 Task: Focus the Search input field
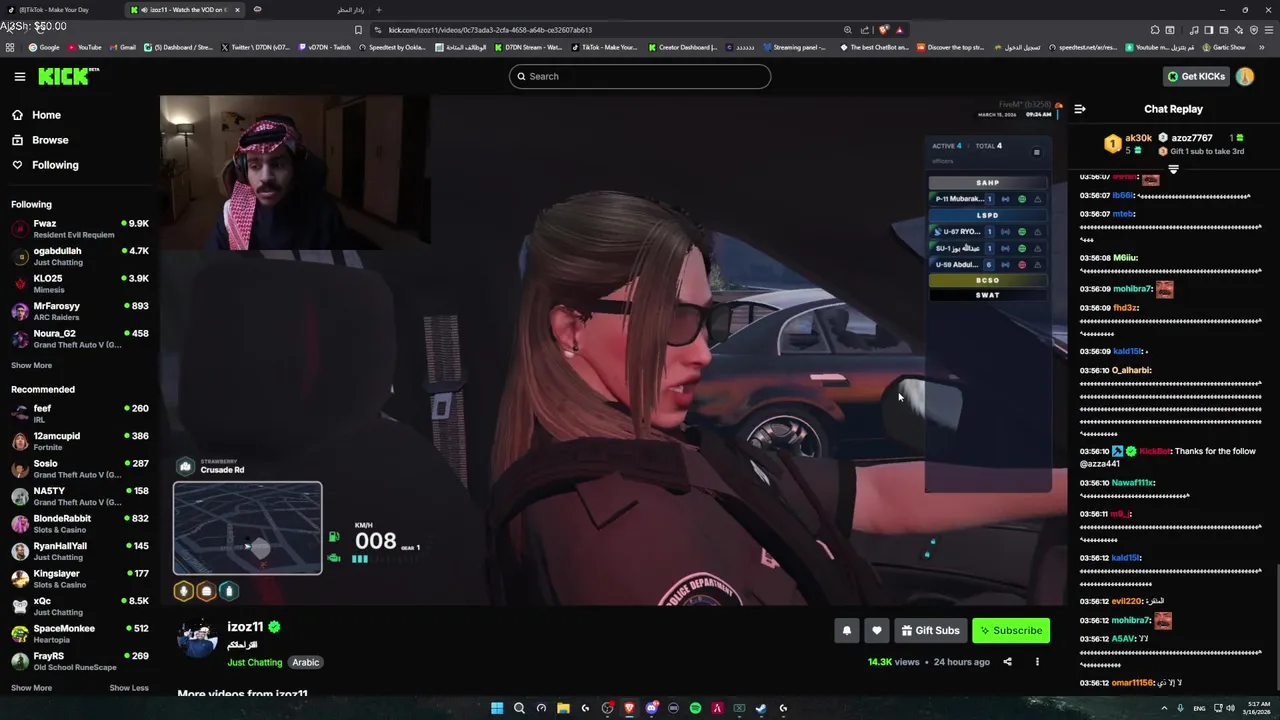pos(640,76)
